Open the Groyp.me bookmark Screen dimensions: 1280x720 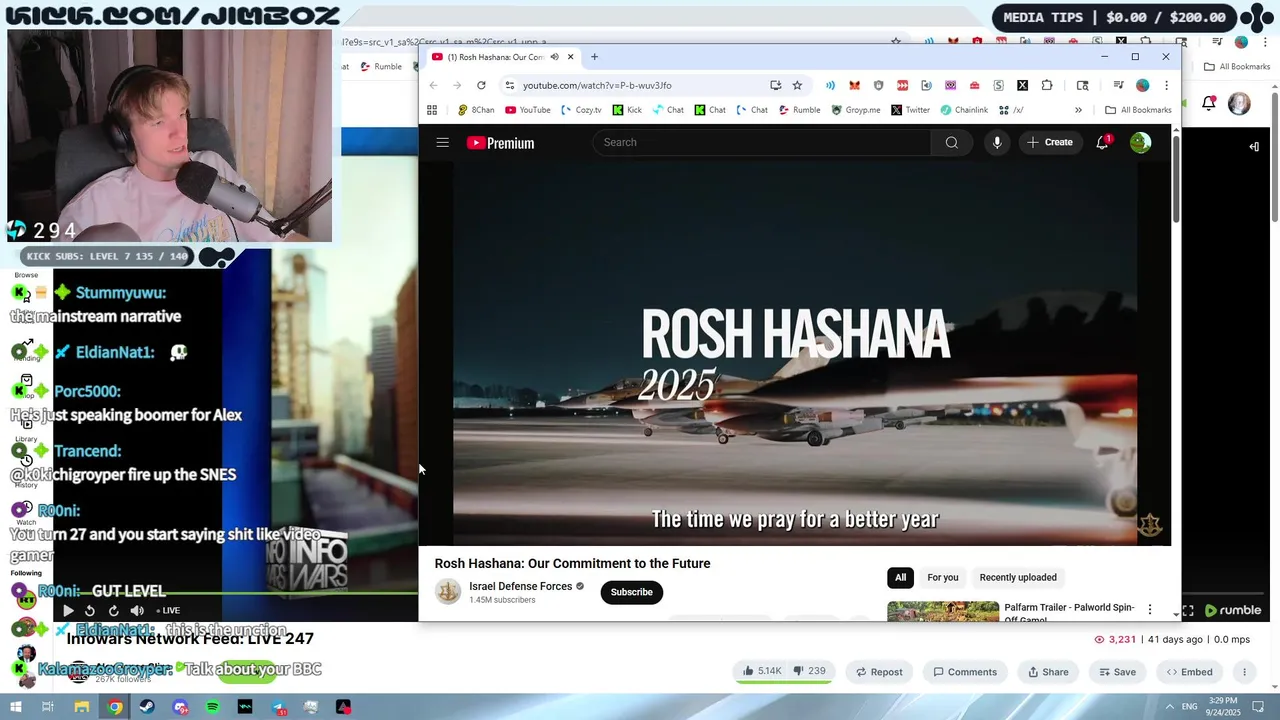pyautogui.click(x=856, y=110)
